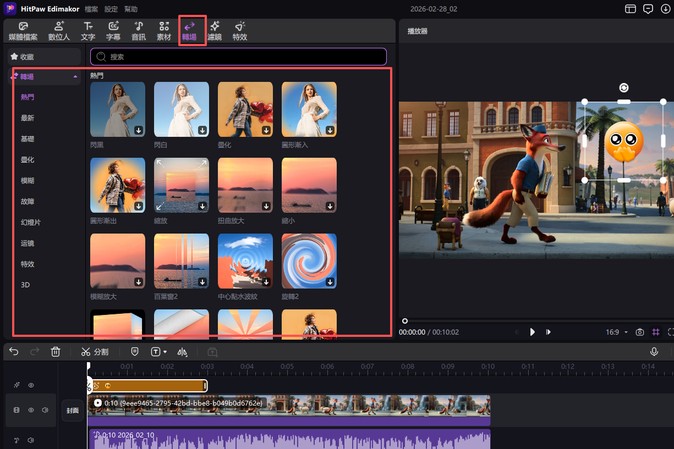Download the 模糊放大 transition
The image size is (674, 449).
(138, 282)
